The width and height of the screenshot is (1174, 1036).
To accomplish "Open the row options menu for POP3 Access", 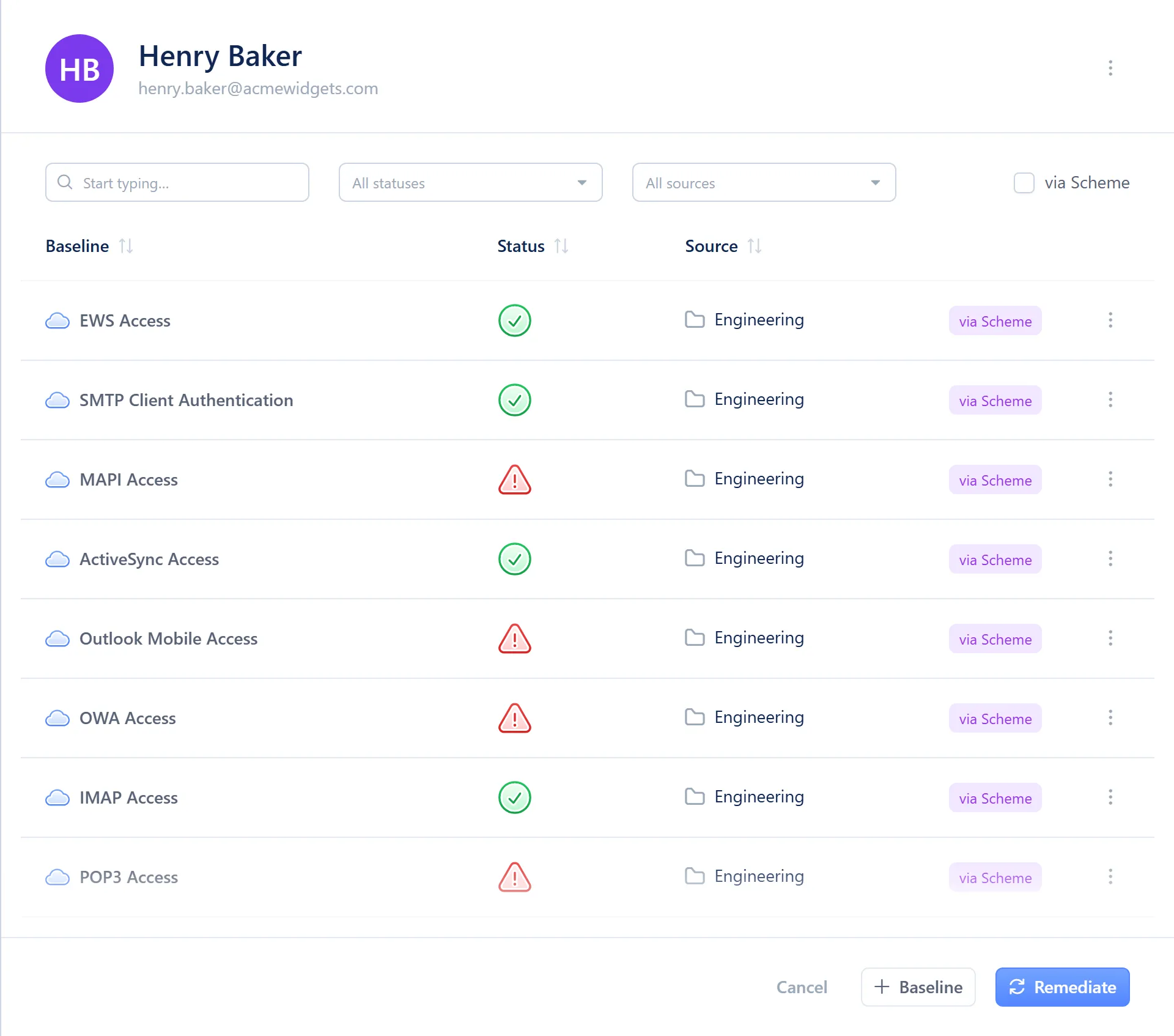I will click(1110, 877).
